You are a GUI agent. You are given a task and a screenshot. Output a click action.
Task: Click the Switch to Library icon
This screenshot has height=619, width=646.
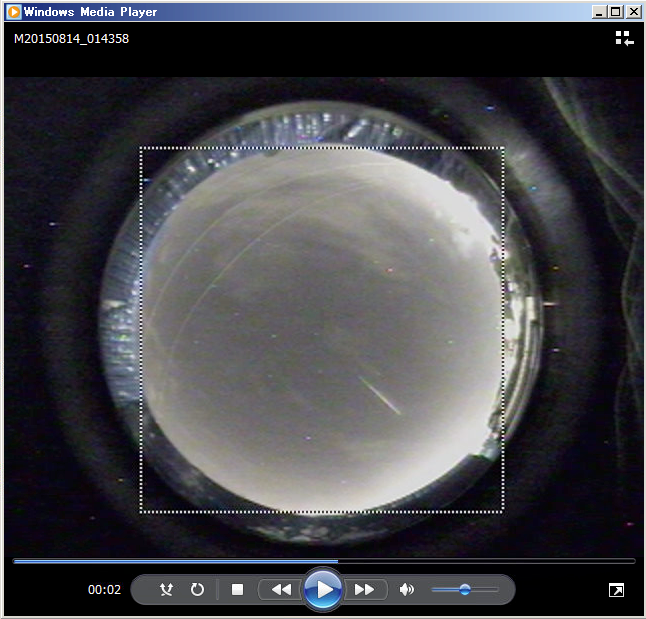pos(624,39)
